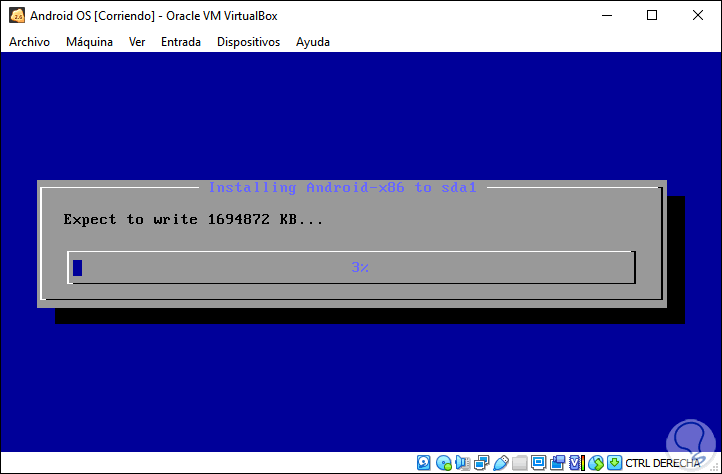The height and width of the screenshot is (474, 722).
Task: Click the CTRL DERECHA host key label
Action: 662,463
